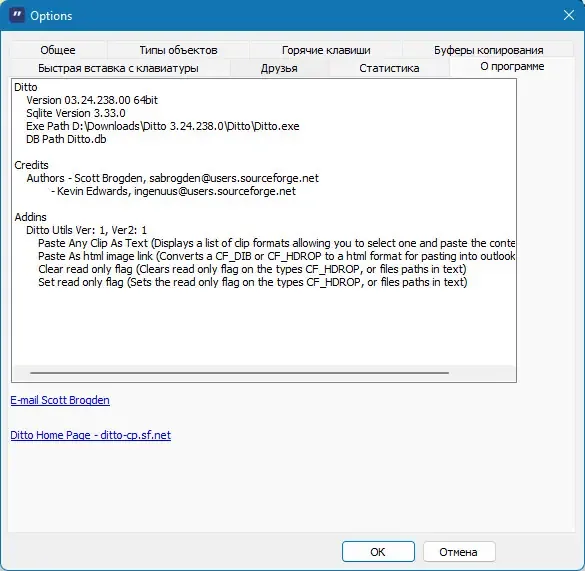The height and width of the screenshot is (571, 585).
Task: Click the Set read only flag line
Action: (x=253, y=282)
